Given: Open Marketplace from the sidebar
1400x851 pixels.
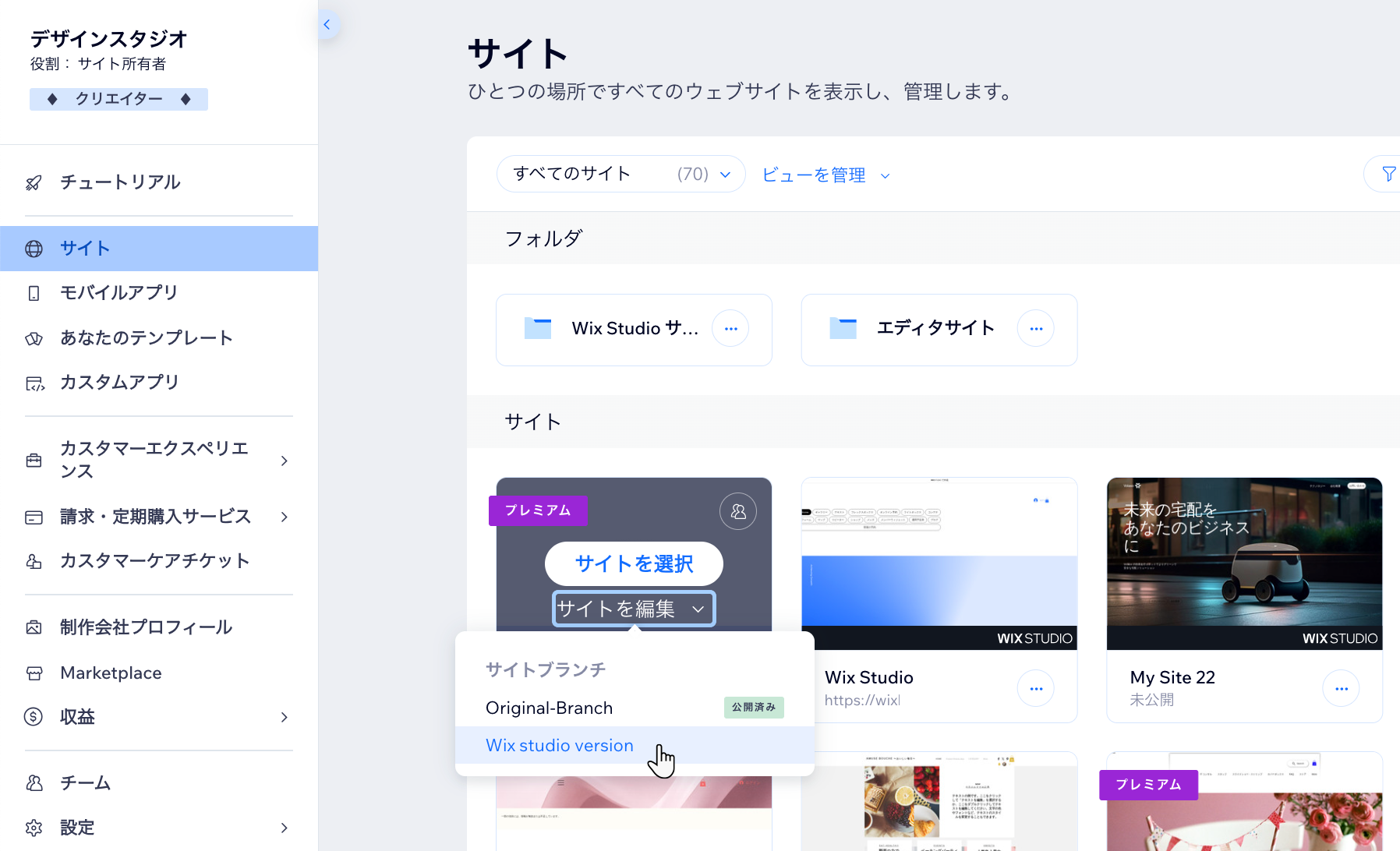Looking at the screenshot, I should pyautogui.click(x=111, y=673).
